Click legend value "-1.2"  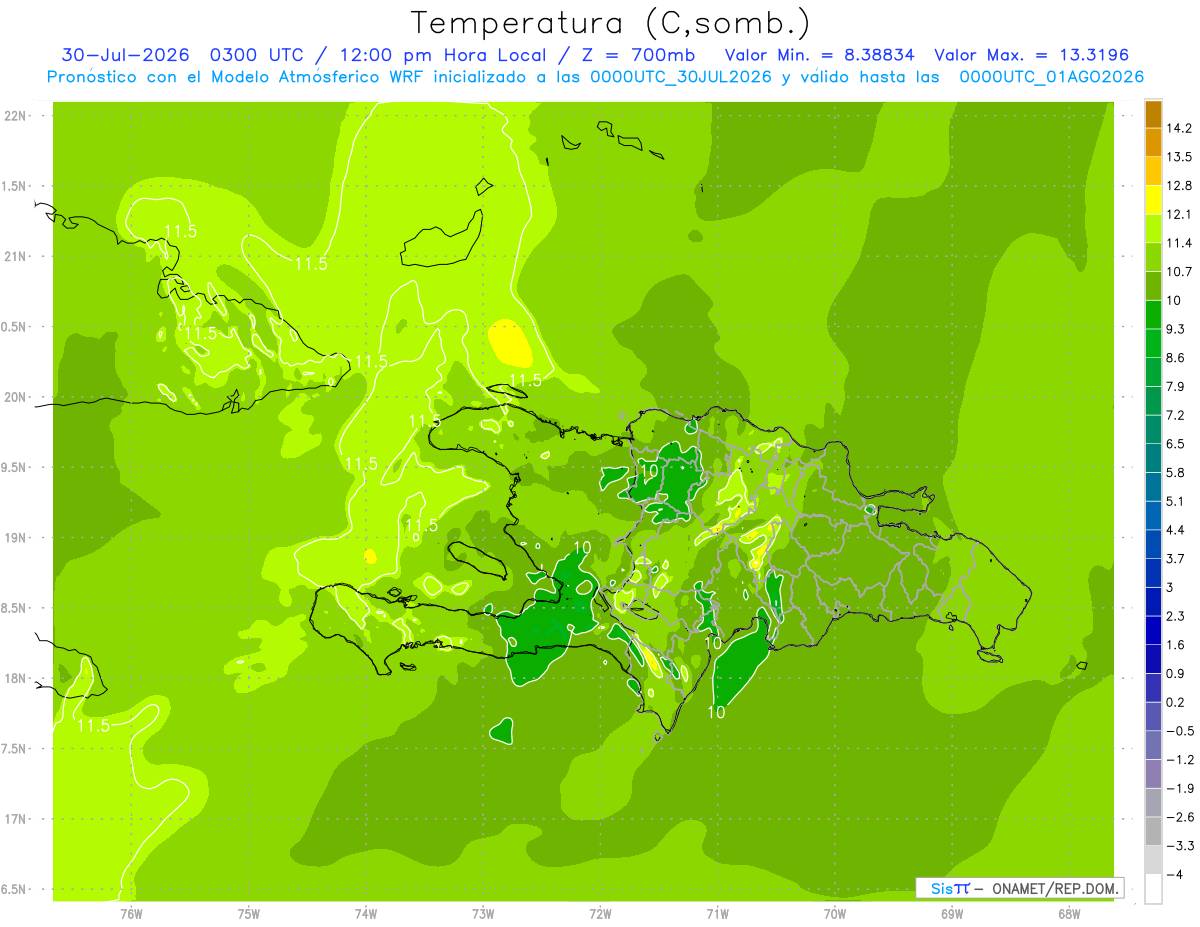tap(1180, 759)
